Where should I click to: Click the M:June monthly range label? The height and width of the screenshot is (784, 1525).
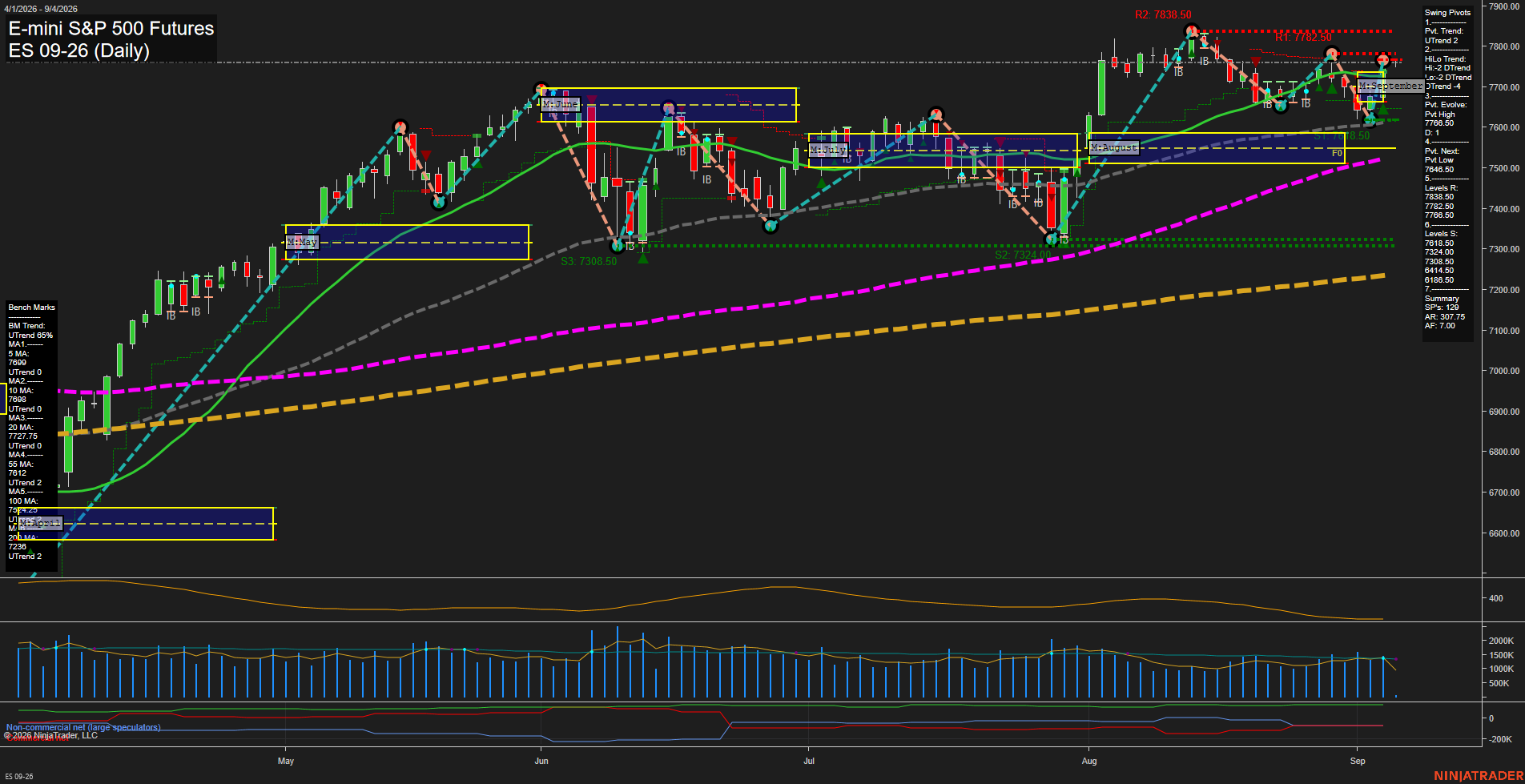[561, 104]
